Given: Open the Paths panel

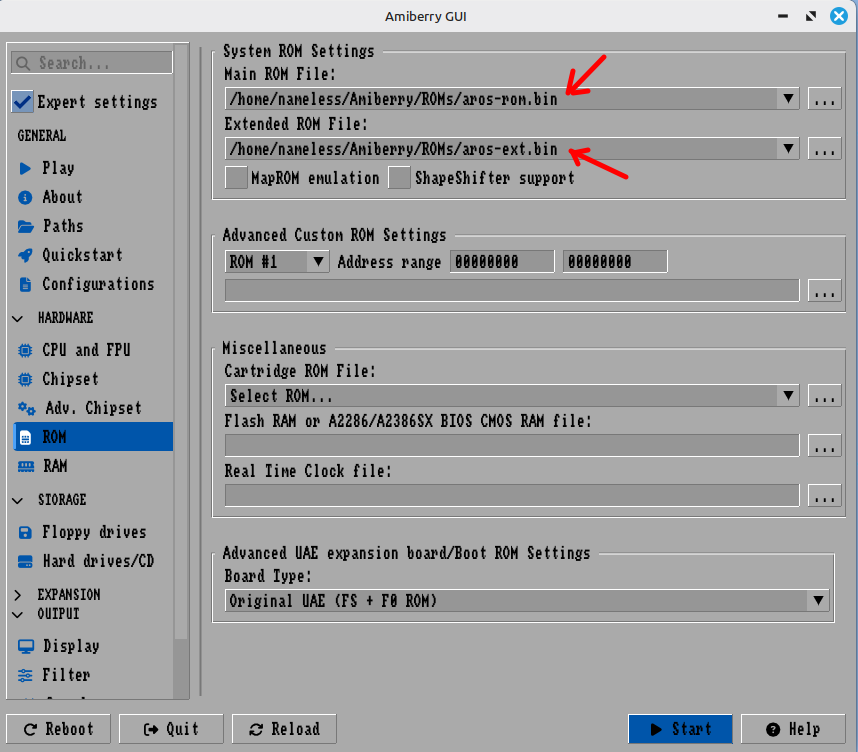Looking at the screenshot, I should [92, 226].
